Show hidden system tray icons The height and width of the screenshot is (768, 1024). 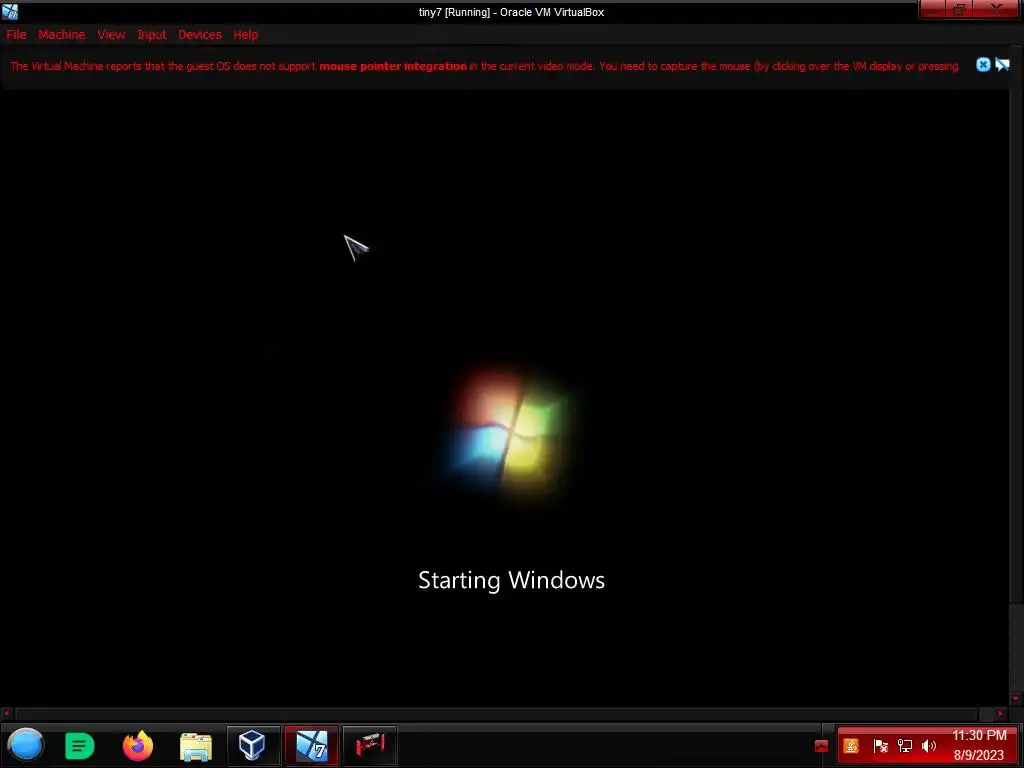click(x=822, y=746)
